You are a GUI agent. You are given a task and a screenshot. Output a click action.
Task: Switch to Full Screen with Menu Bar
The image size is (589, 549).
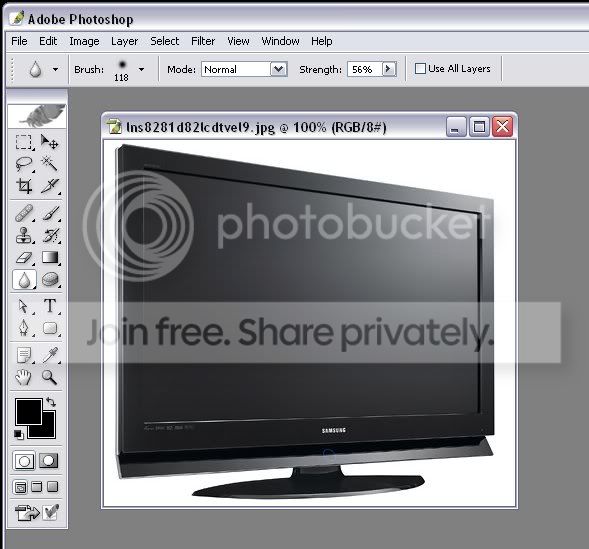[36, 487]
